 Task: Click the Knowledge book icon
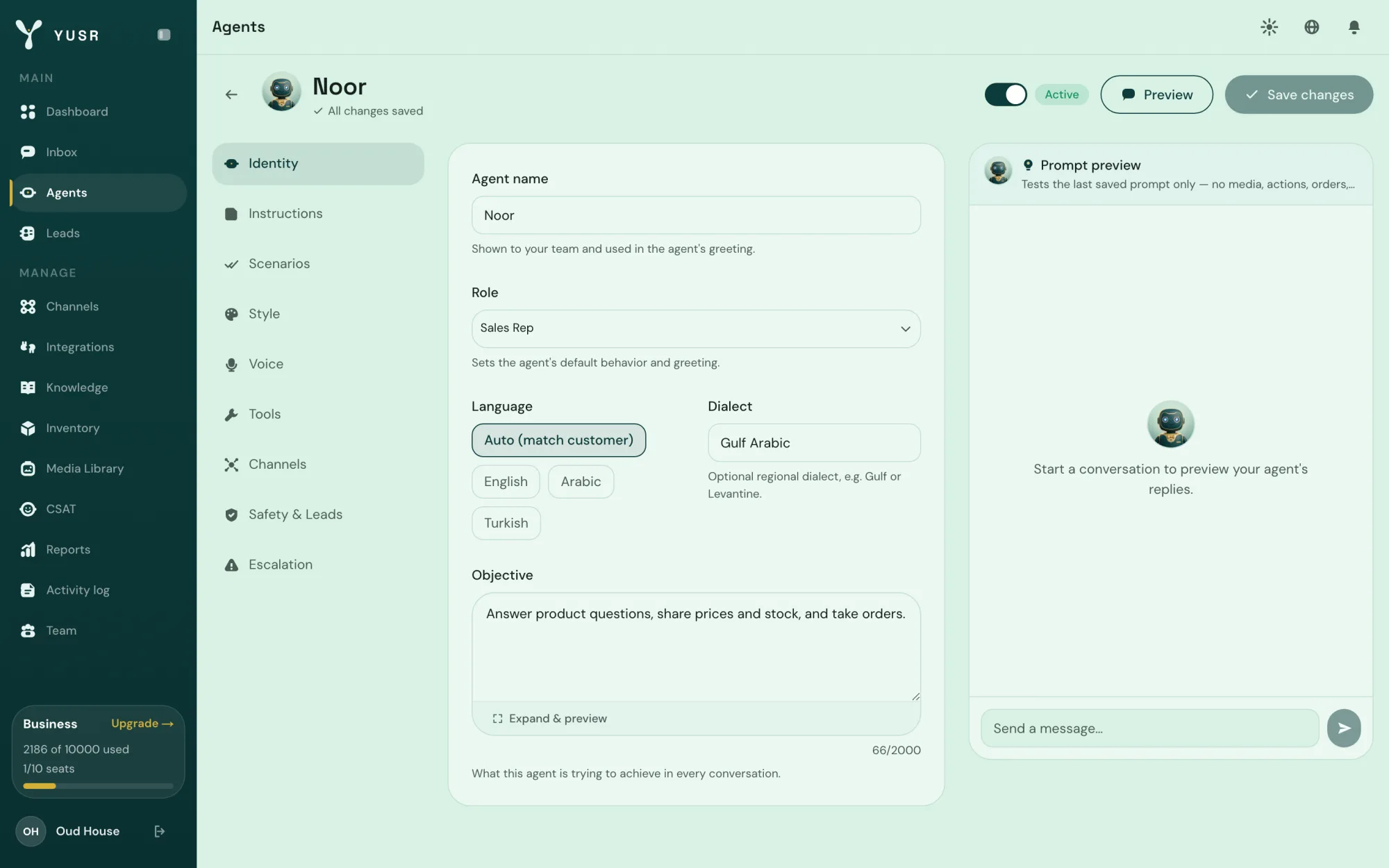(28, 387)
